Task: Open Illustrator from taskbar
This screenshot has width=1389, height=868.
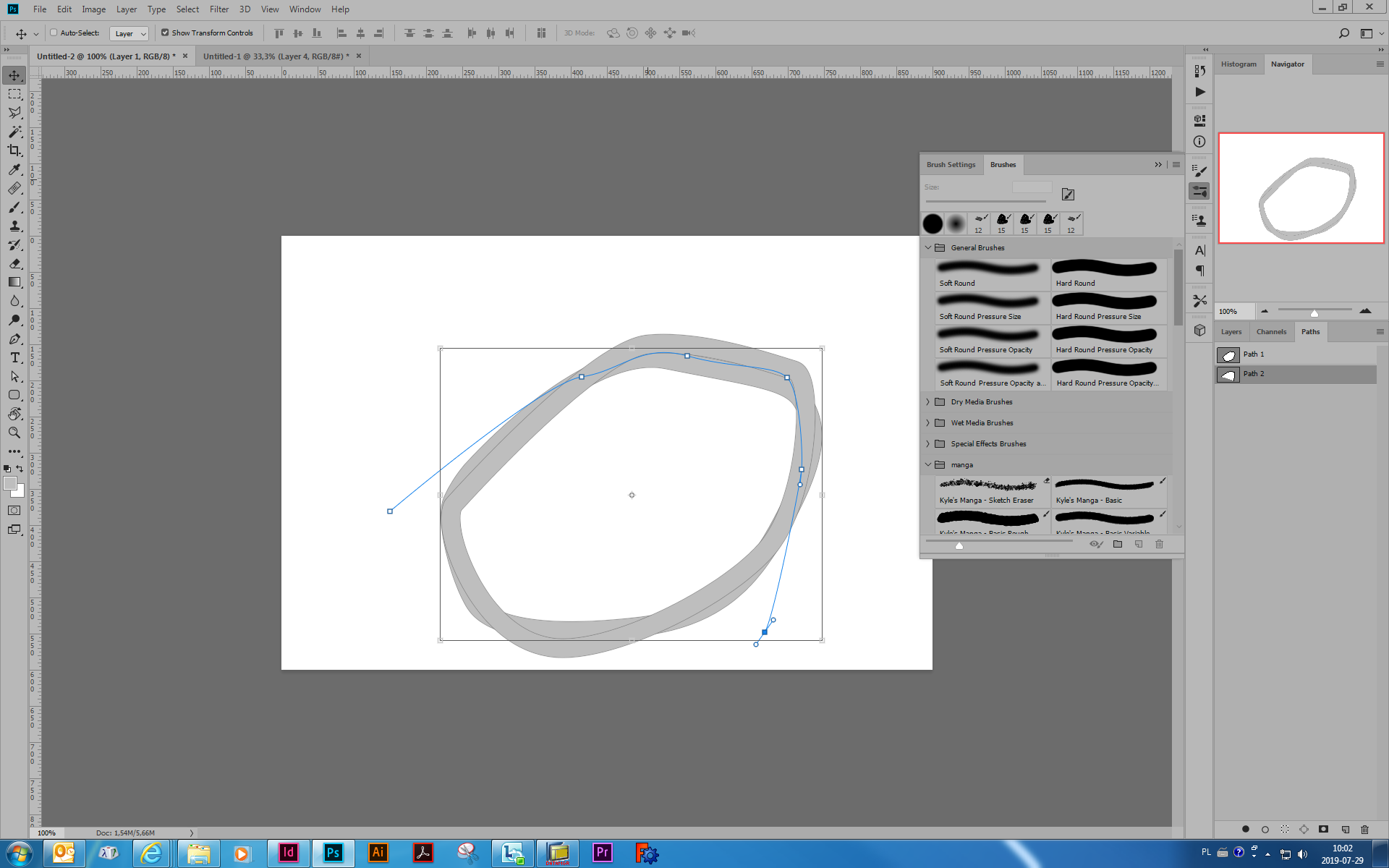Action: tap(378, 853)
